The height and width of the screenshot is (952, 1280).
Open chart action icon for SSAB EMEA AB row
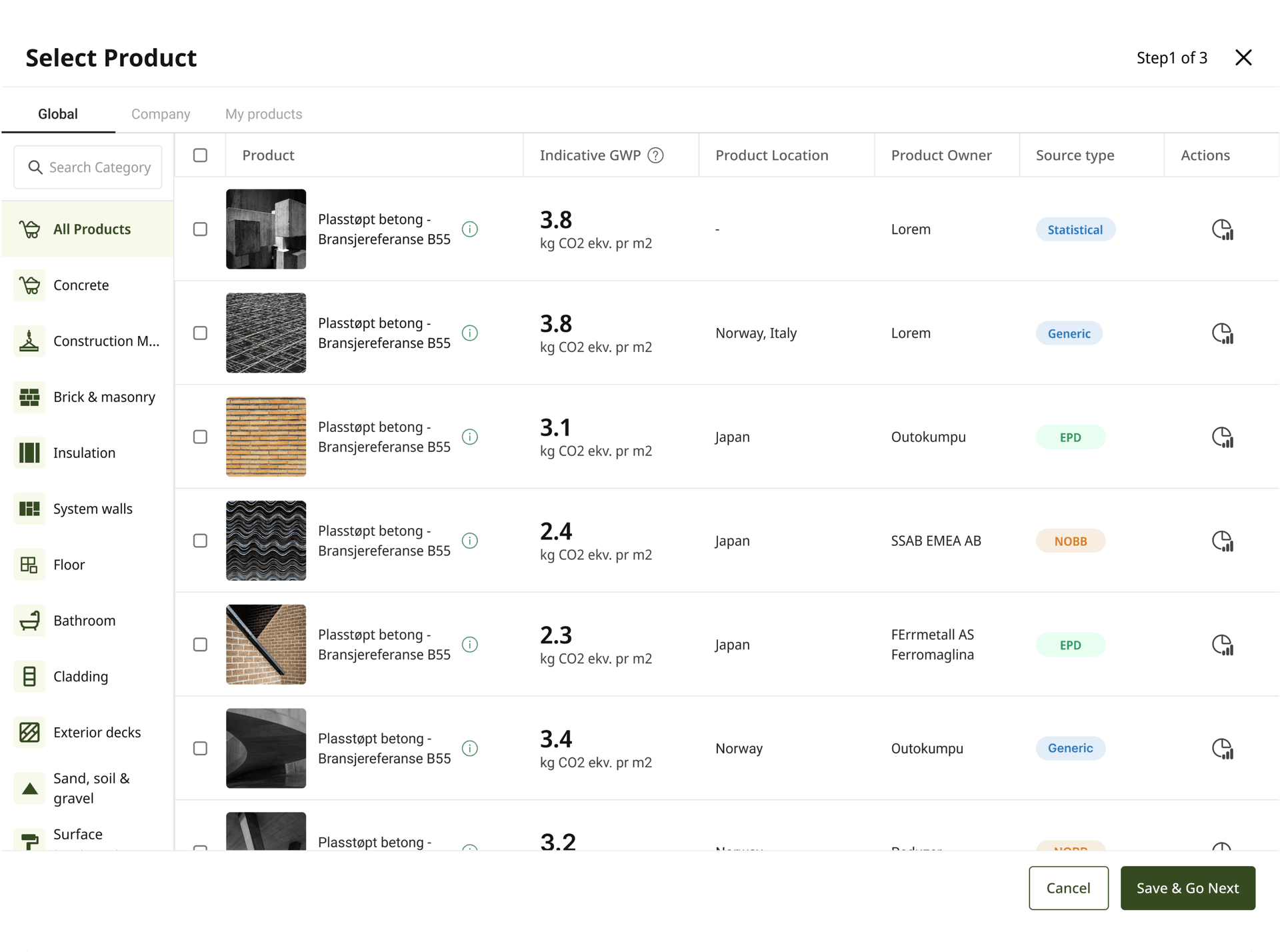coord(1222,541)
